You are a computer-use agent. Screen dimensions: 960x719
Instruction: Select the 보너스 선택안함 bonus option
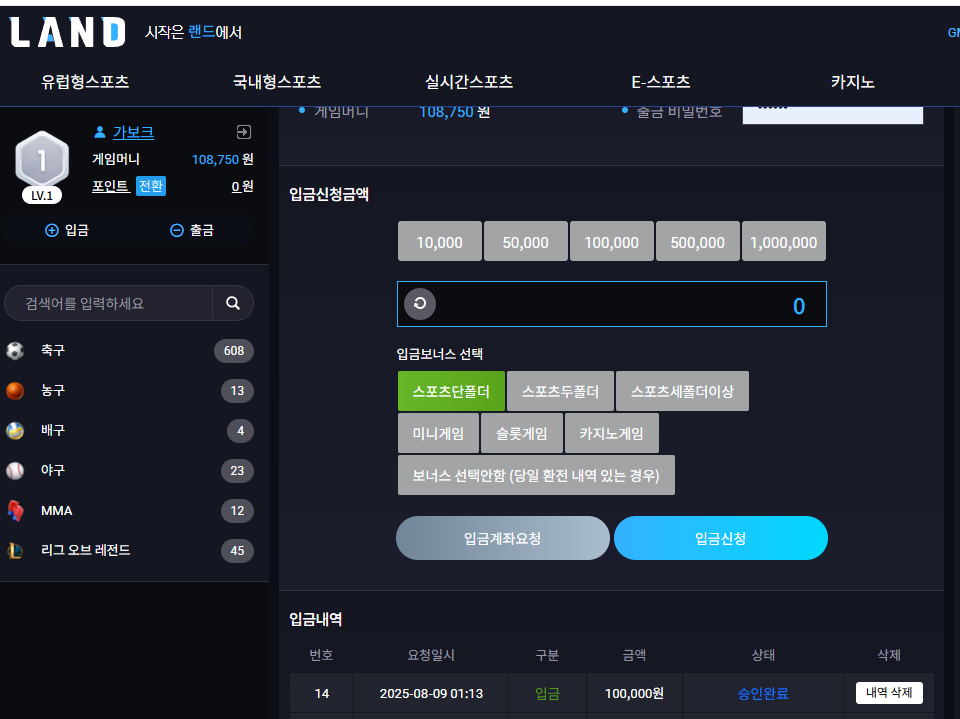(x=536, y=475)
